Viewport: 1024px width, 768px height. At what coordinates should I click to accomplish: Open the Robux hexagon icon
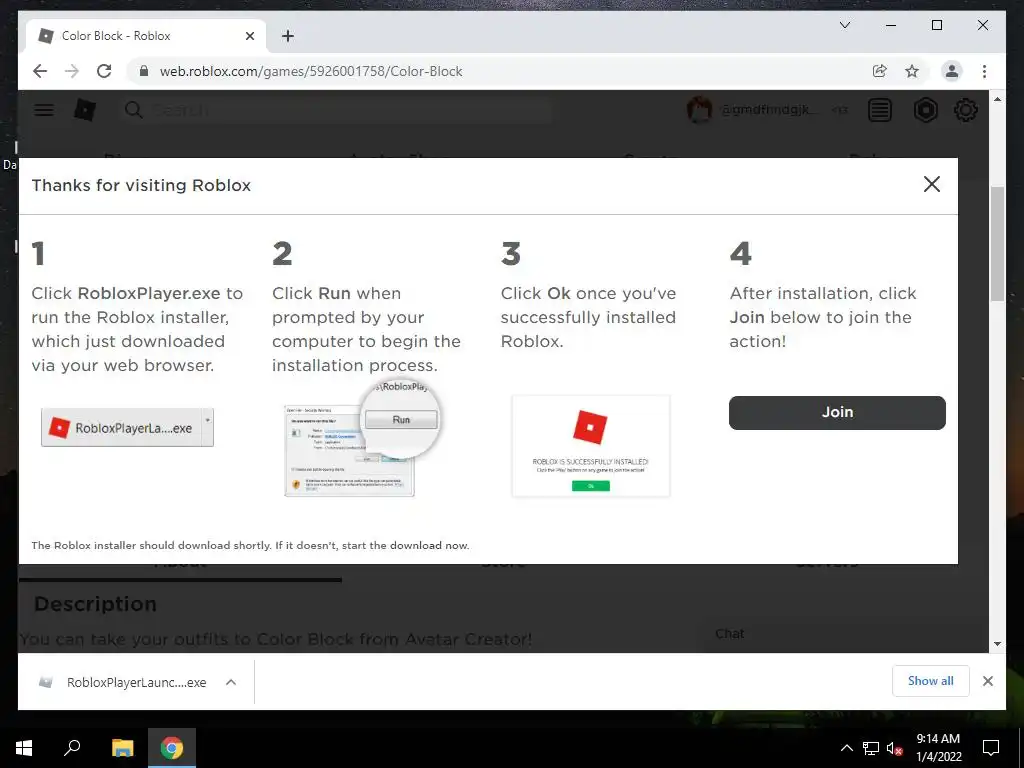tap(925, 110)
